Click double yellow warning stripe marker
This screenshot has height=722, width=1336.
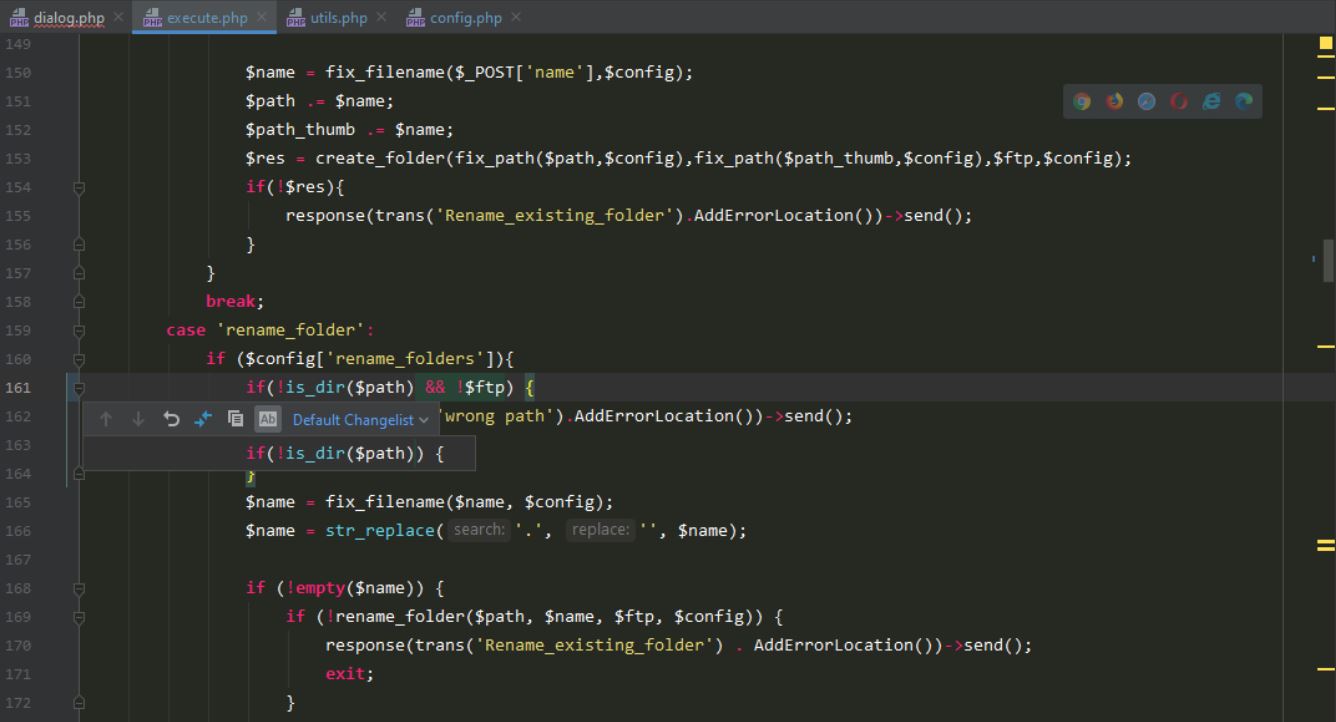pos(1326,545)
